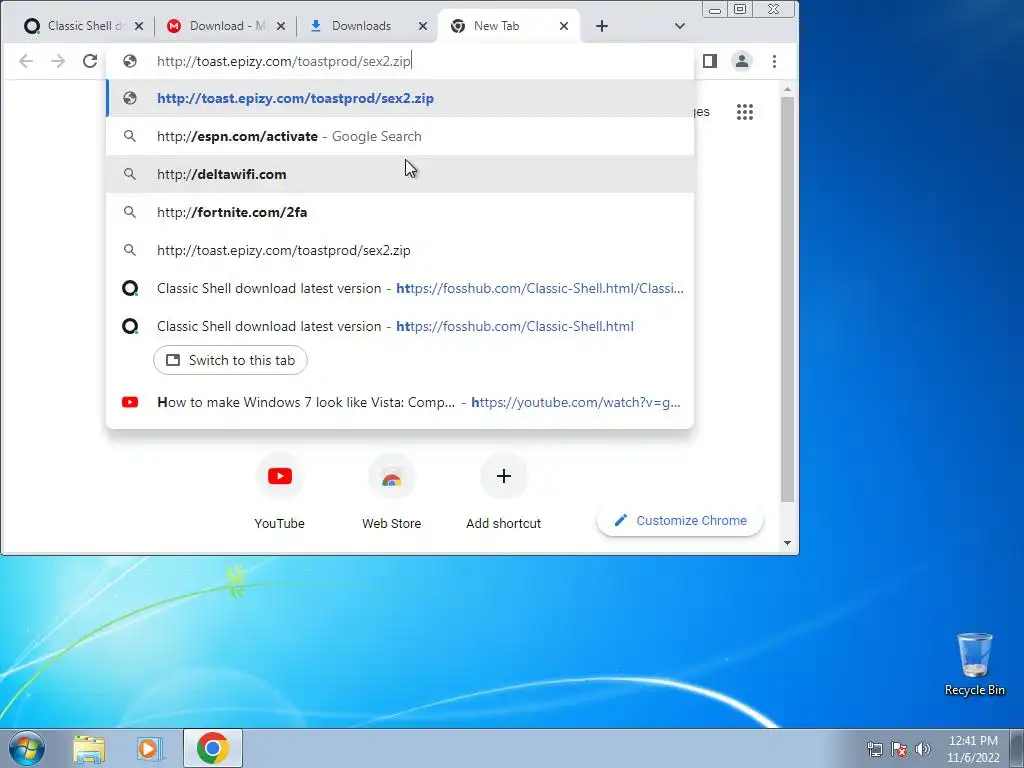Open the YouTube Windows 7 Vista video suggestion
Screen dimensions: 1024x768
(x=400, y=402)
